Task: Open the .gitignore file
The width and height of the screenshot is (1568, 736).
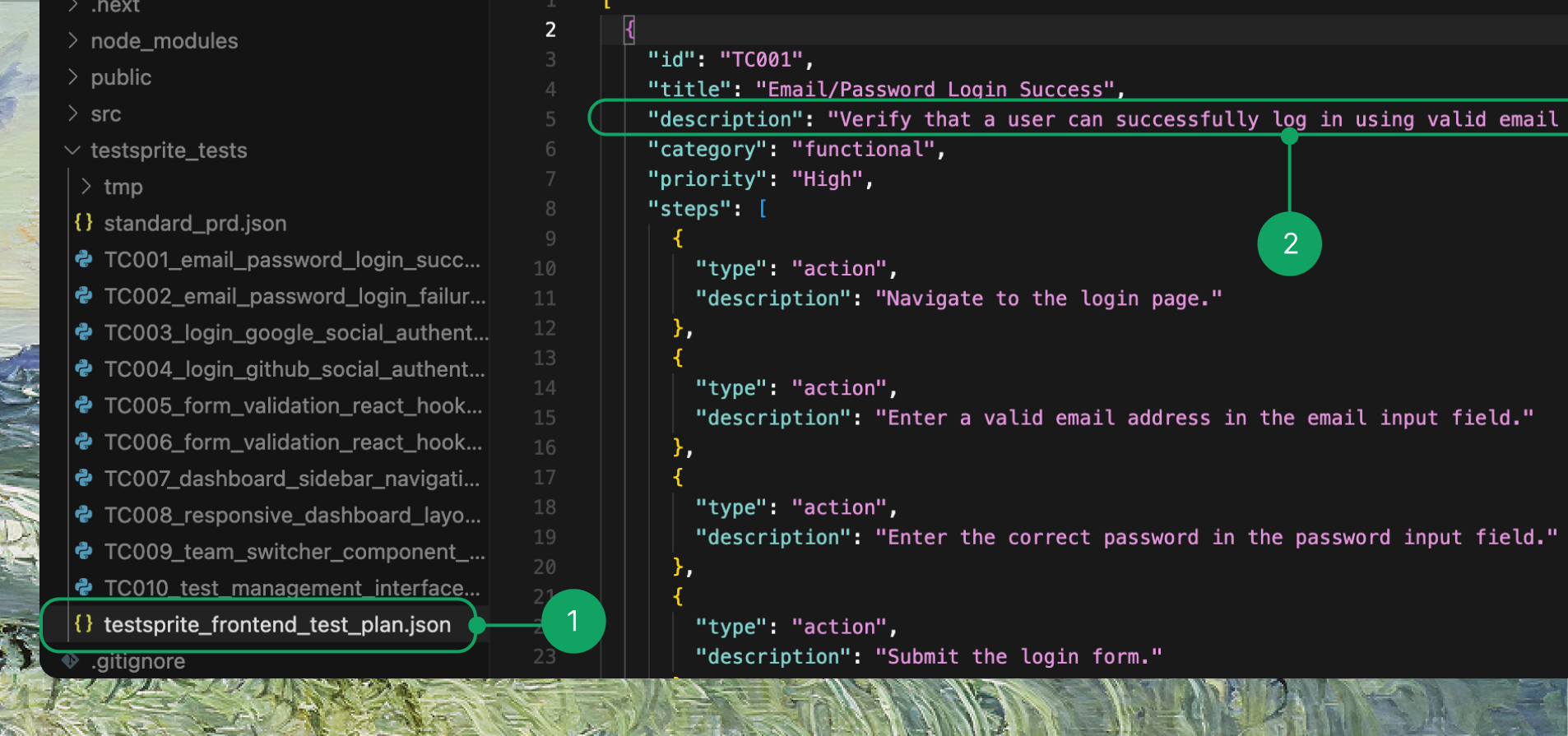Action: coord(138,661)
